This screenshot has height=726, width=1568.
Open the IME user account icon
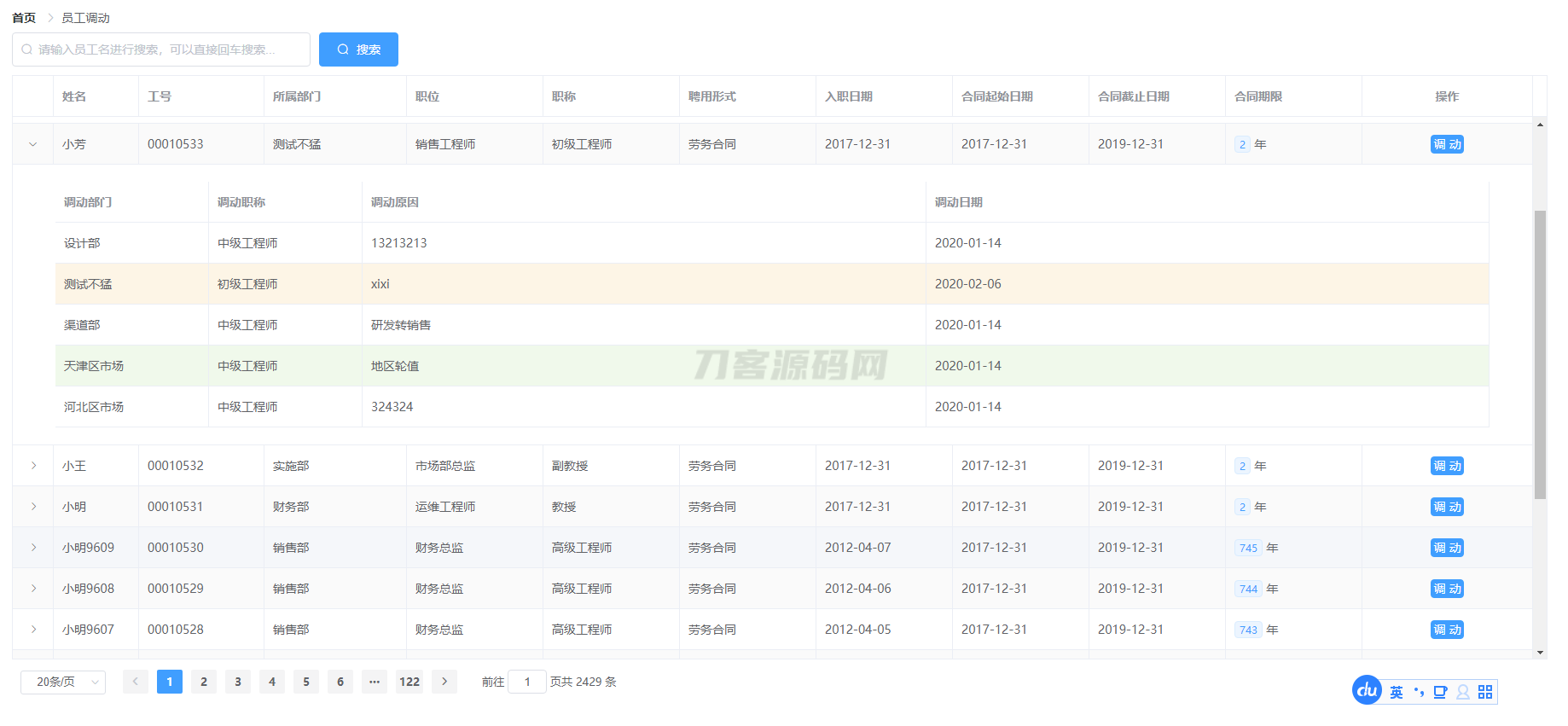pos(1463,692)
